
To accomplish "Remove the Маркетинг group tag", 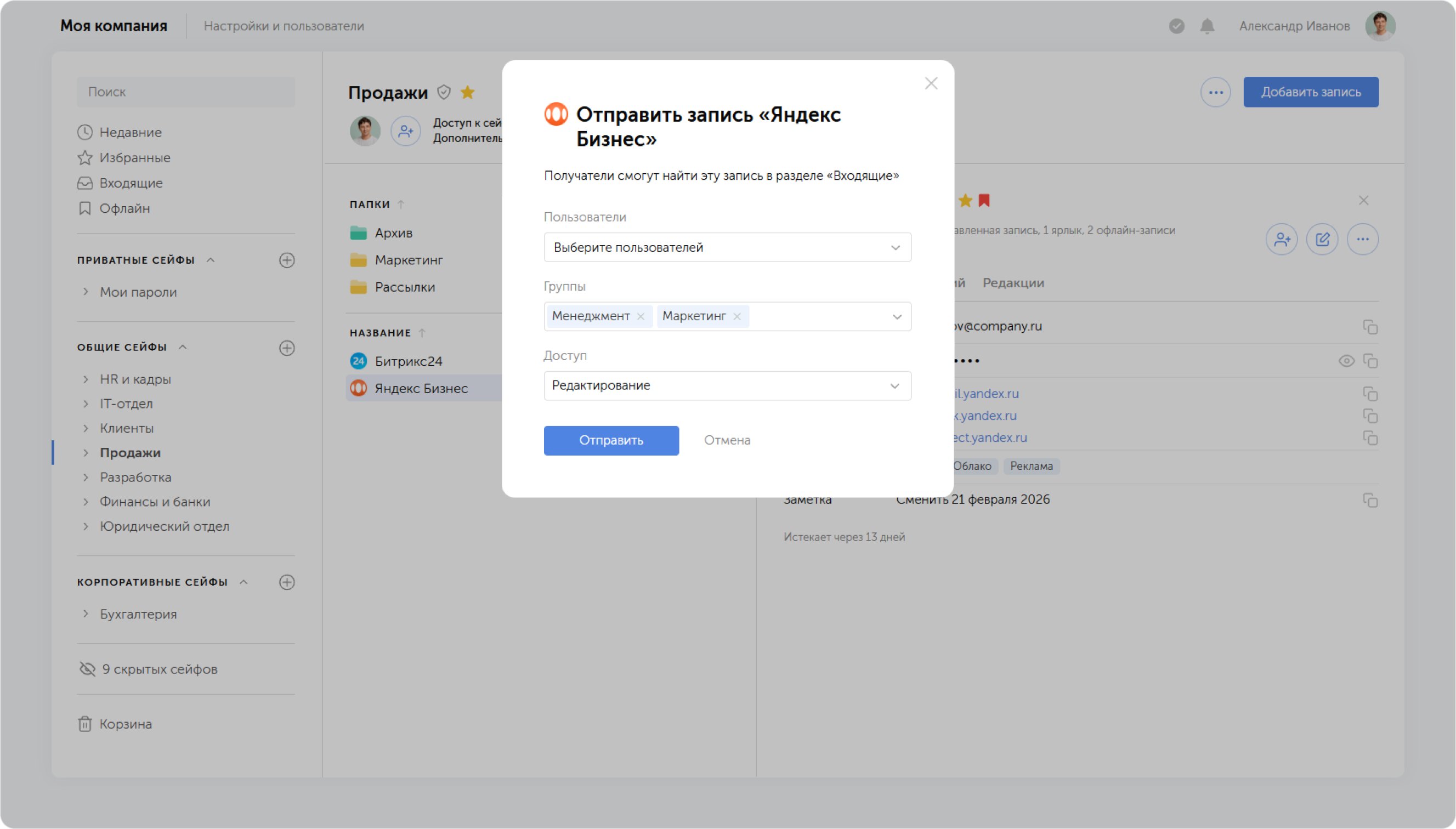I will point(737,316).
